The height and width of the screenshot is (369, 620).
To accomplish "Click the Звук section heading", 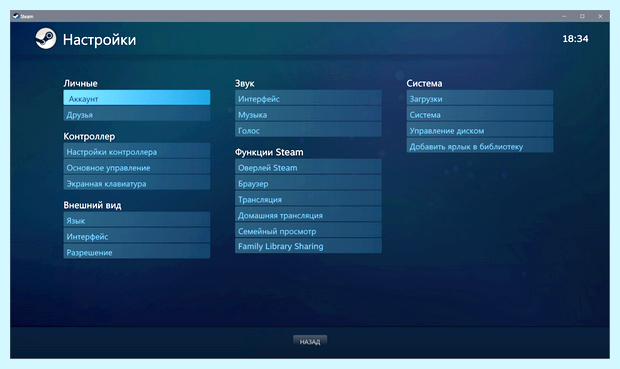I will coord(244,83).
